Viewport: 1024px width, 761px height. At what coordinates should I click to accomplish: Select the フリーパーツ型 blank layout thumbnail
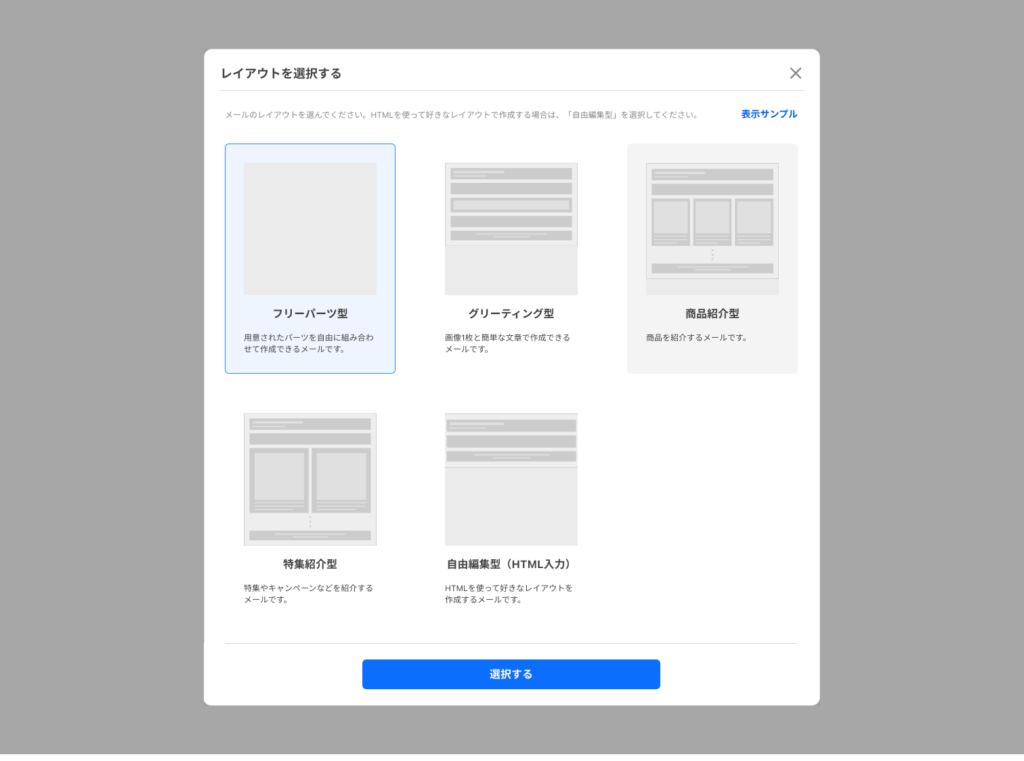pyautogui.click(x=310, y=228)
